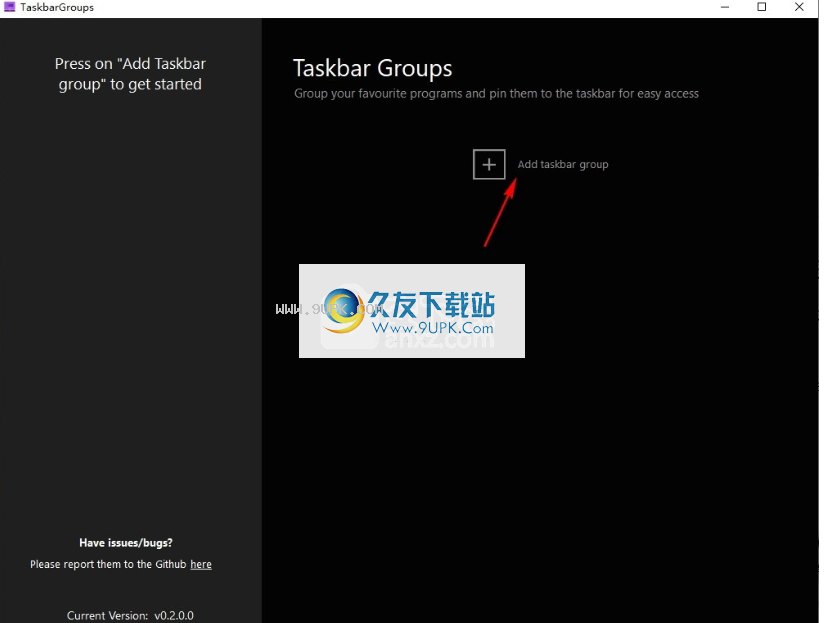The width and height of the screenshot is (824, 623).
Task: Click the plus icon to add group
Action: [489, 164]
